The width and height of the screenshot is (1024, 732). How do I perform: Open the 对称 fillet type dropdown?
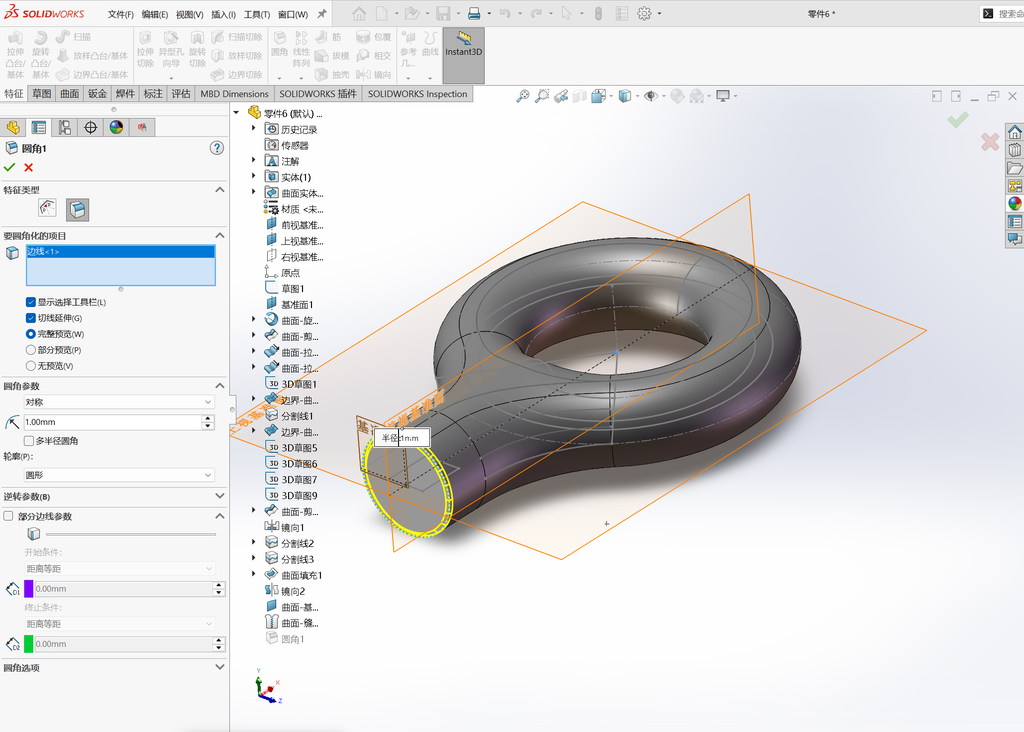119,402
